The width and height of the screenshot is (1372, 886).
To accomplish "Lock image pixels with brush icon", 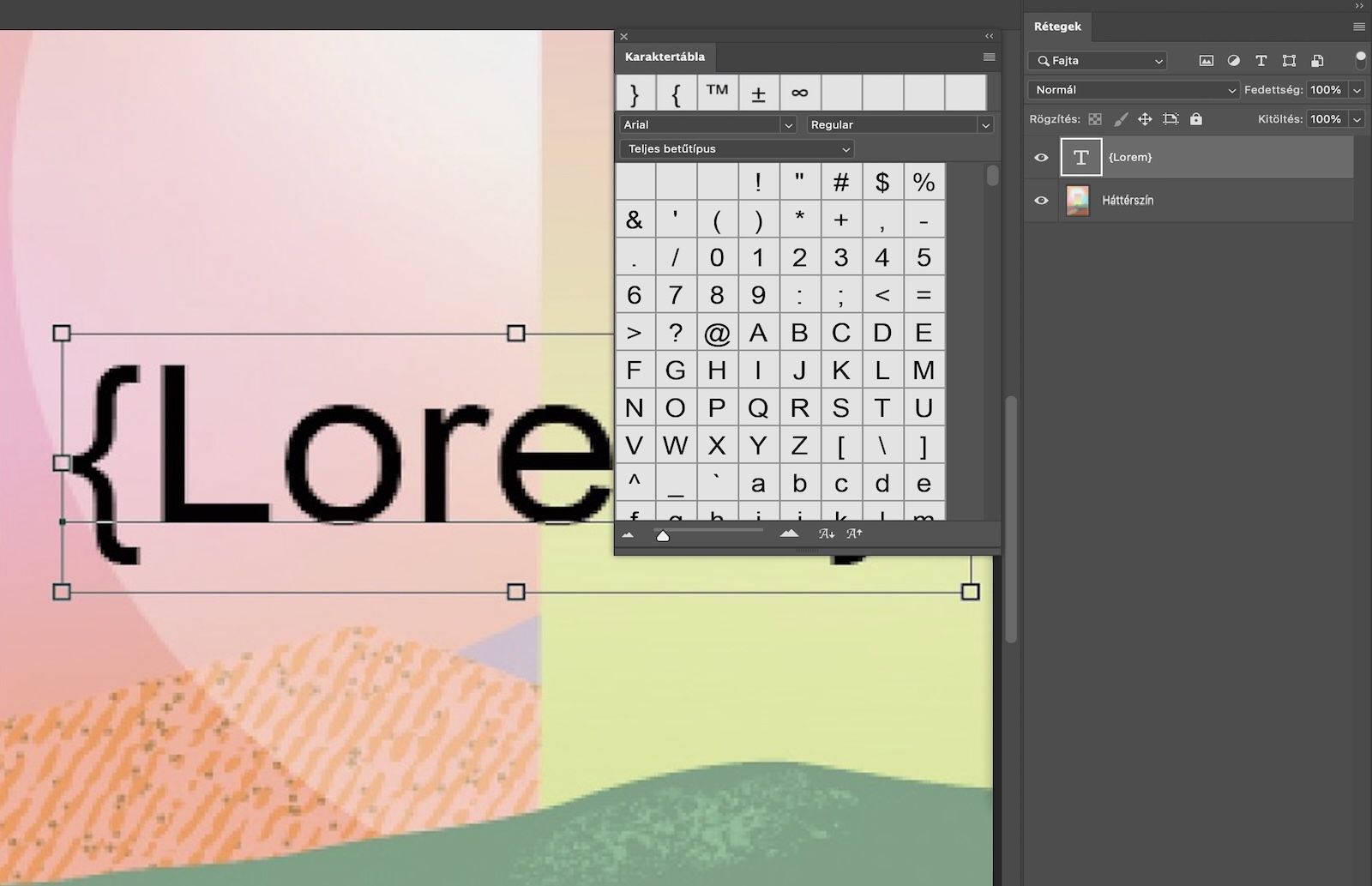I will click(1120, 119).
